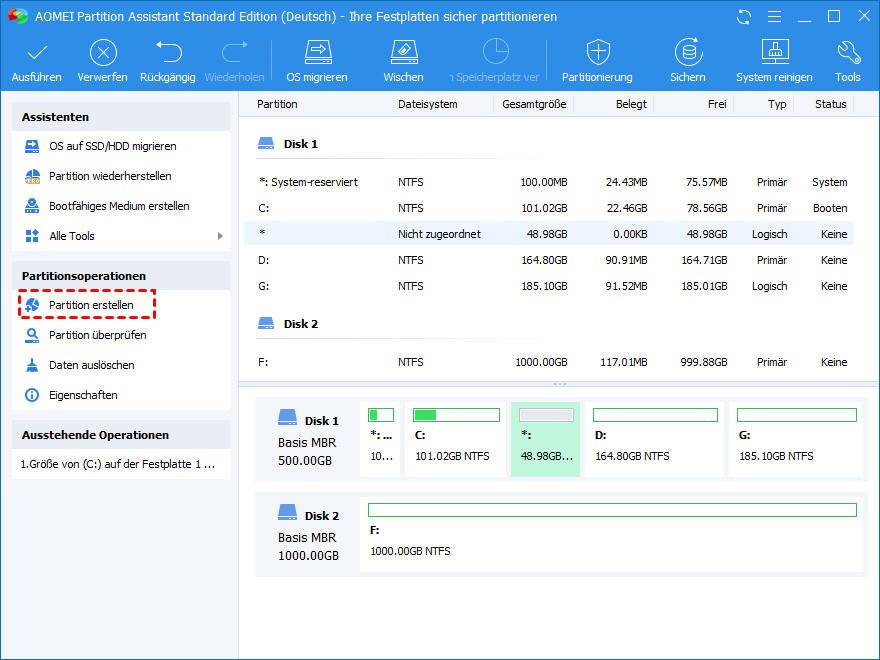This screenshot has height=660, width=880.
Task: Sort by Gesamtgröße column header
Action: coord(535,104)
